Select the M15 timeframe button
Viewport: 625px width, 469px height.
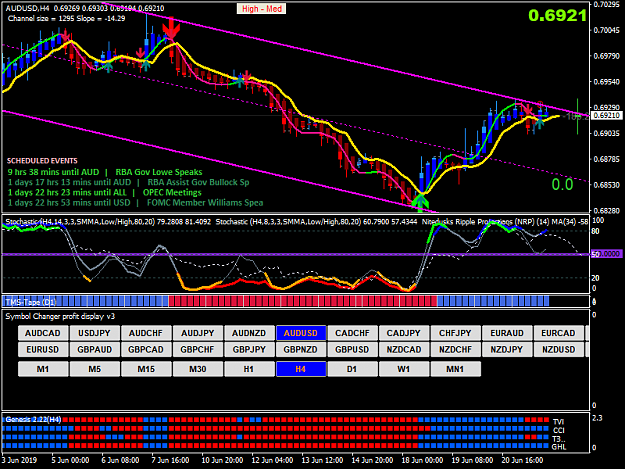(146, 369)
